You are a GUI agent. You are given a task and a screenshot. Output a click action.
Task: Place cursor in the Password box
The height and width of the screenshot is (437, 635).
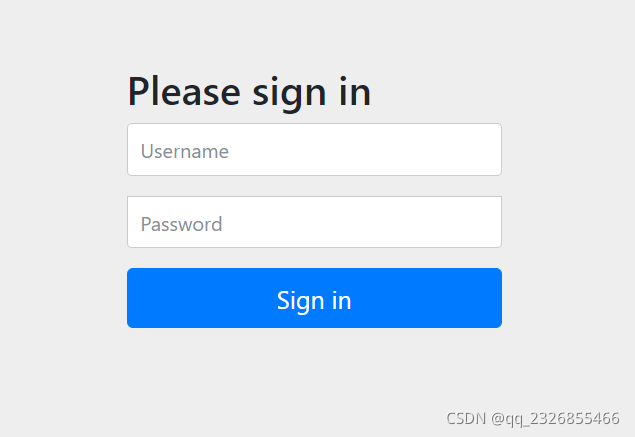click(314, 222)
